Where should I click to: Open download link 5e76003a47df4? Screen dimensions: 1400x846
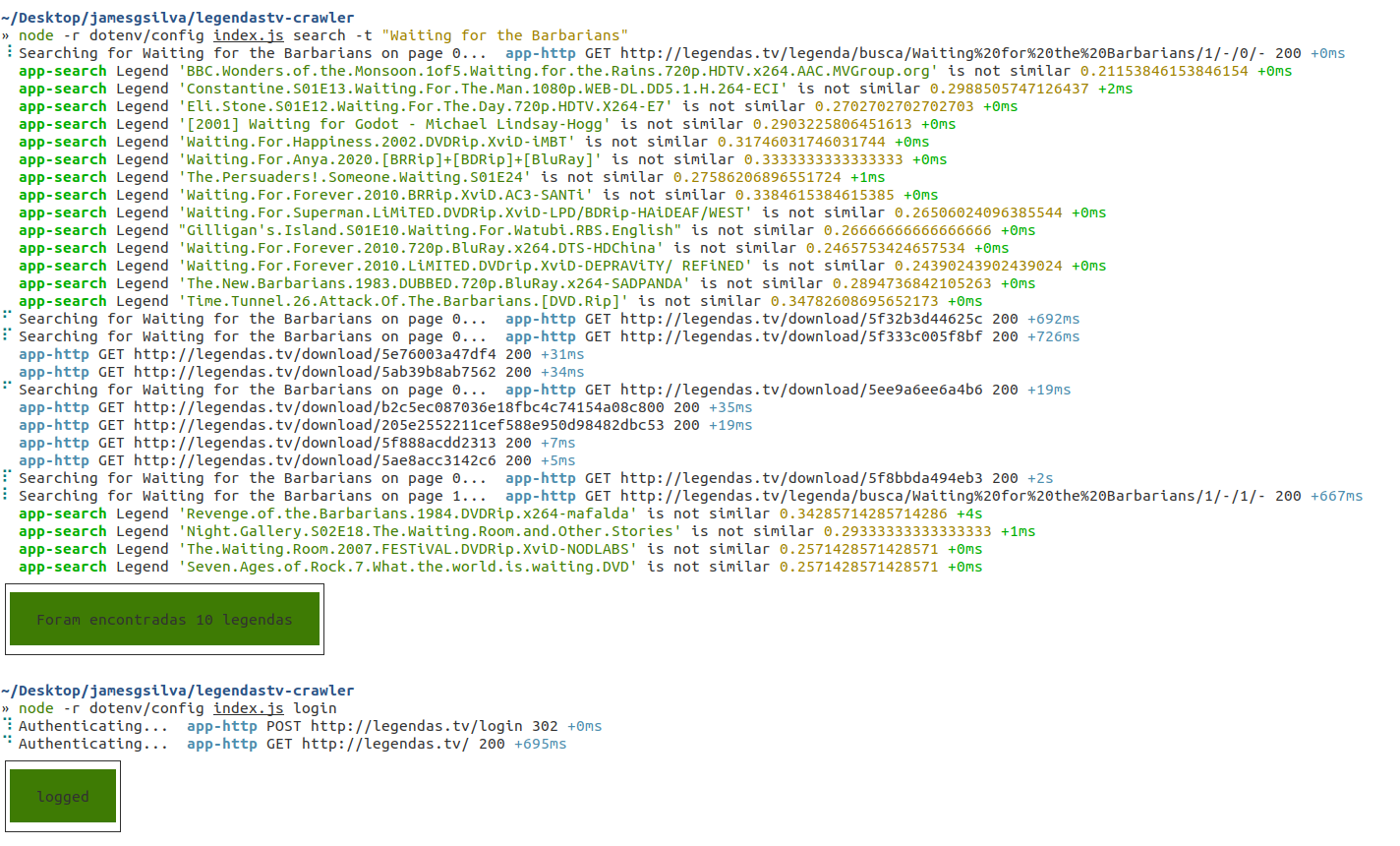click(315, 354)
